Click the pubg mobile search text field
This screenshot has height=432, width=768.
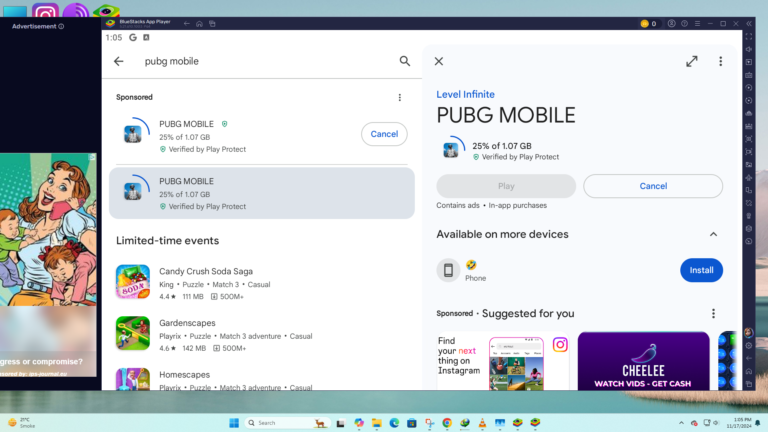coord(267,61)
